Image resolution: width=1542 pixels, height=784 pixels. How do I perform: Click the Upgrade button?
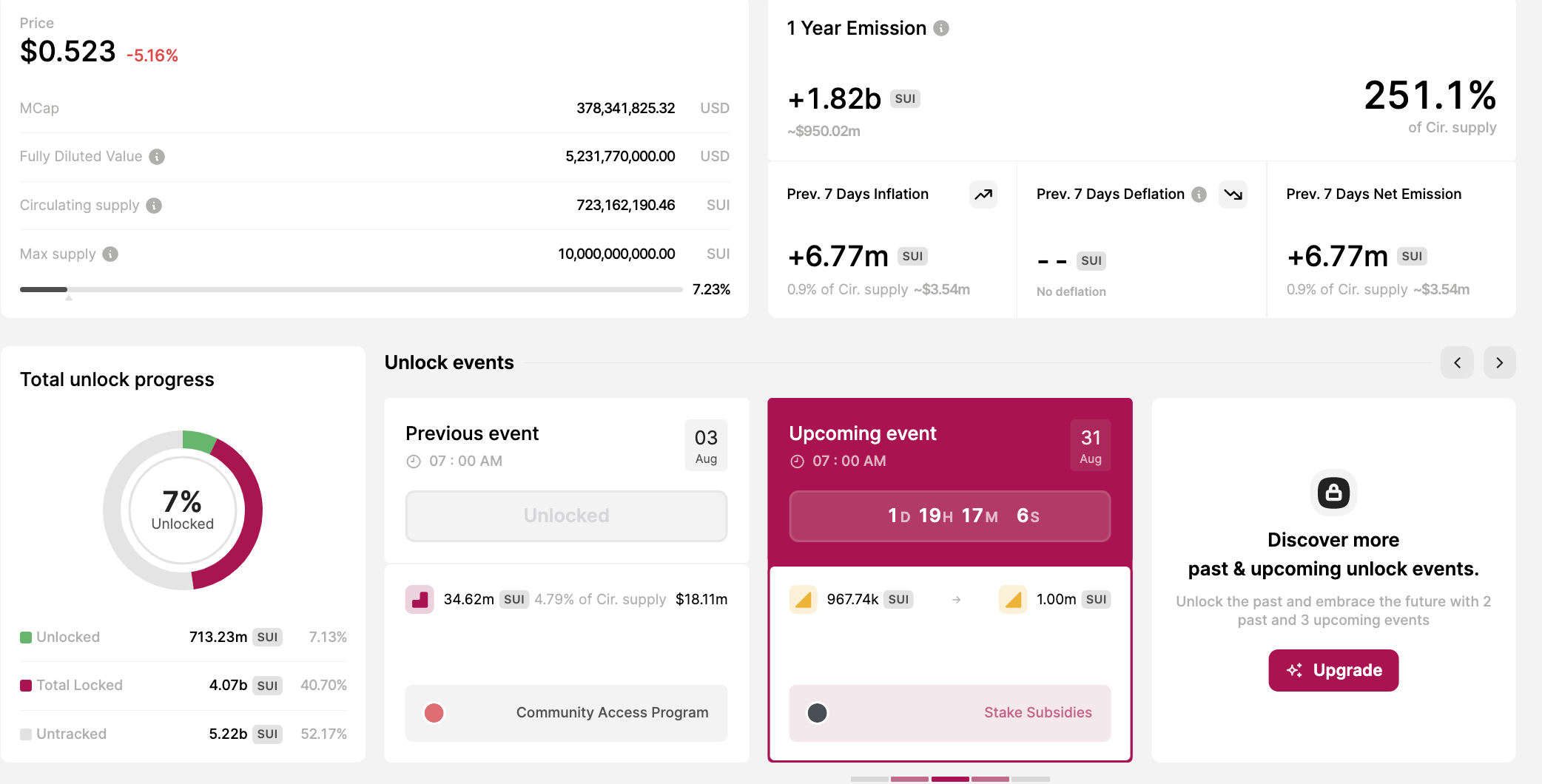coord(1333,670)
